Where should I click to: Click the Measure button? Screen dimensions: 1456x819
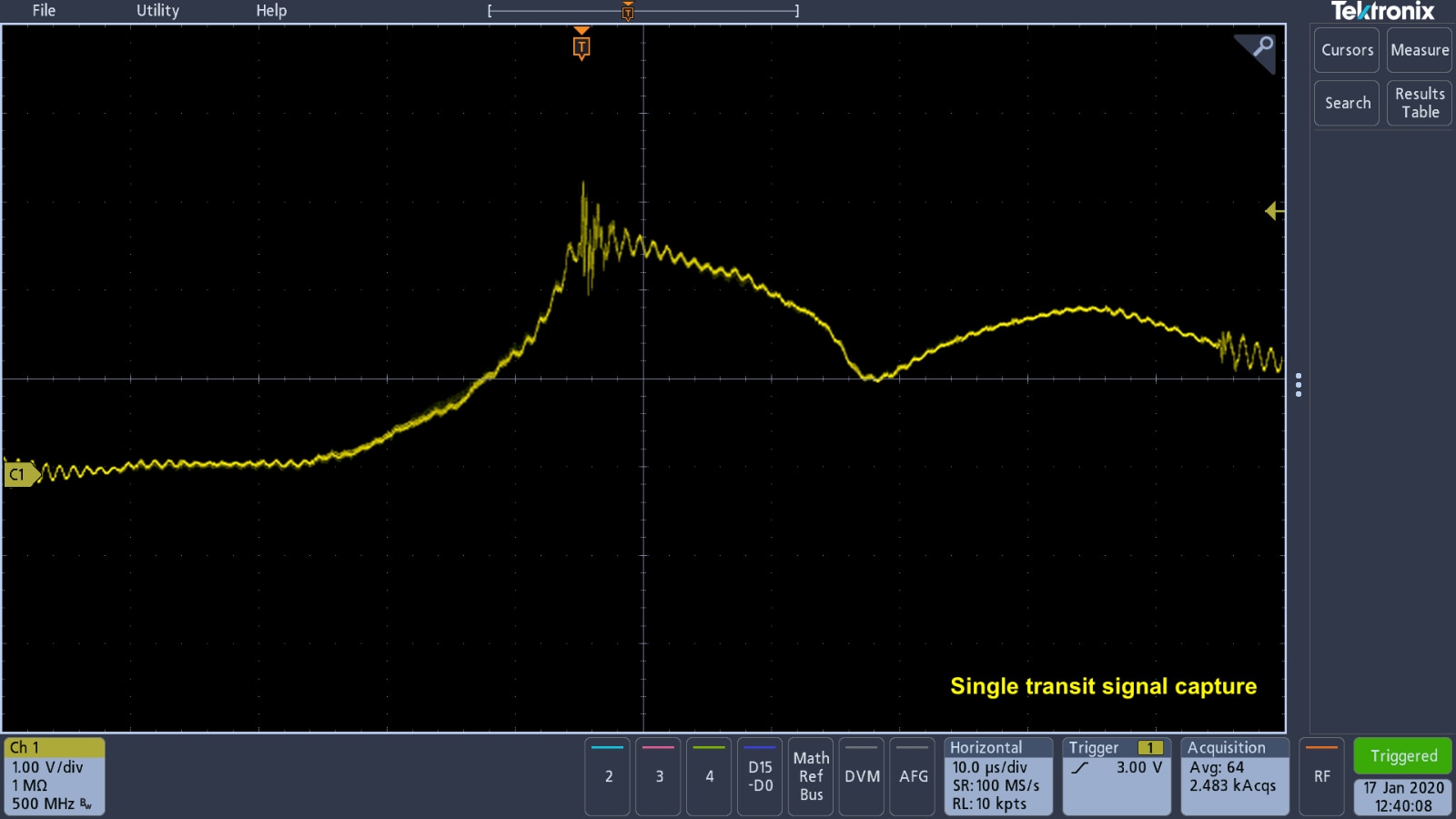click(x=1420, y=50)
